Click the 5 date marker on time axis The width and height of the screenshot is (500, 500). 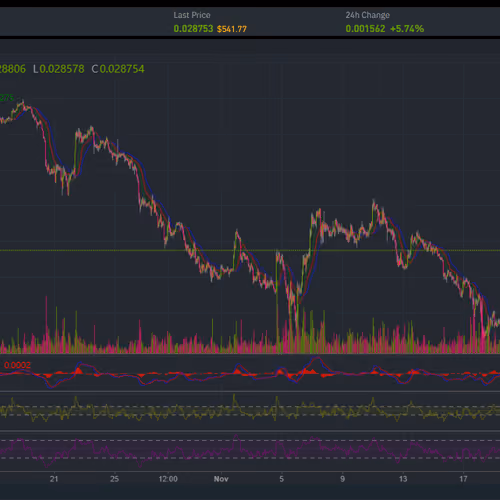click(x=282, y=479)
